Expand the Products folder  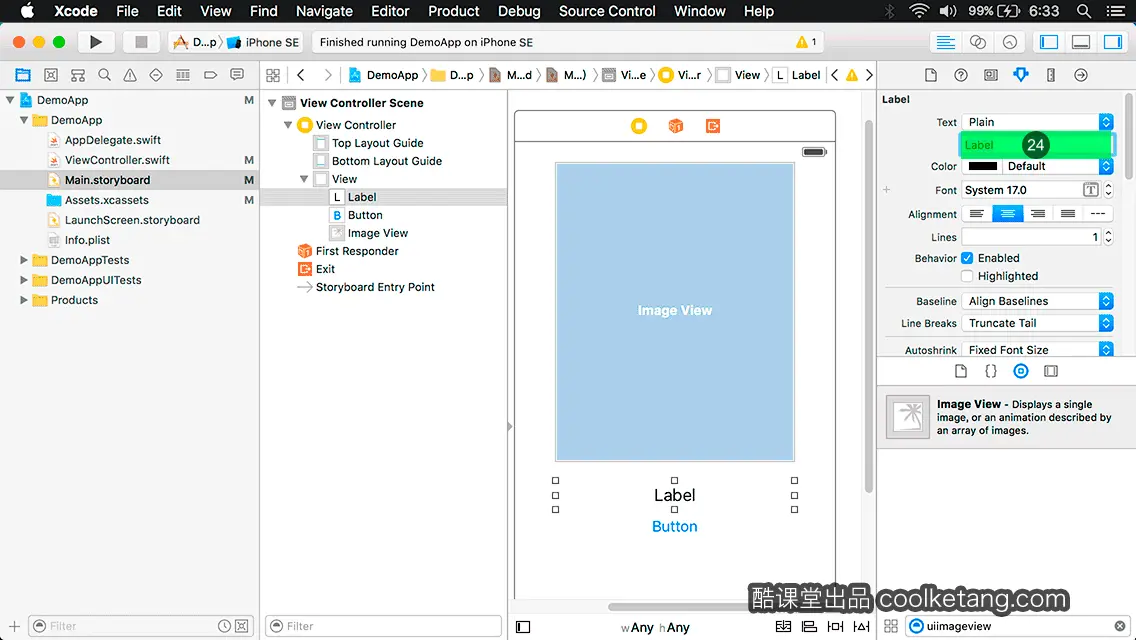(x=23, y=300)
